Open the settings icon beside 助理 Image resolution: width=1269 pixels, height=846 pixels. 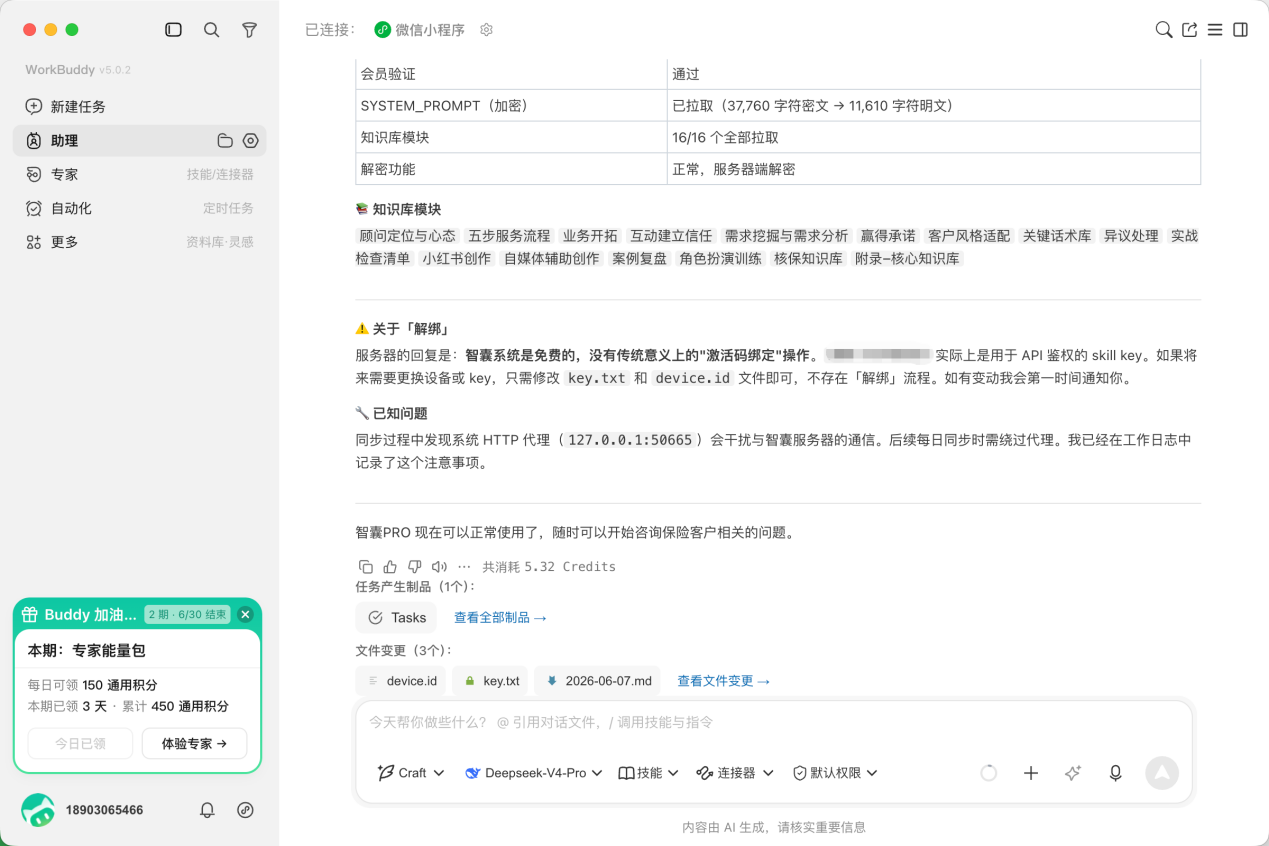(251, 141)
